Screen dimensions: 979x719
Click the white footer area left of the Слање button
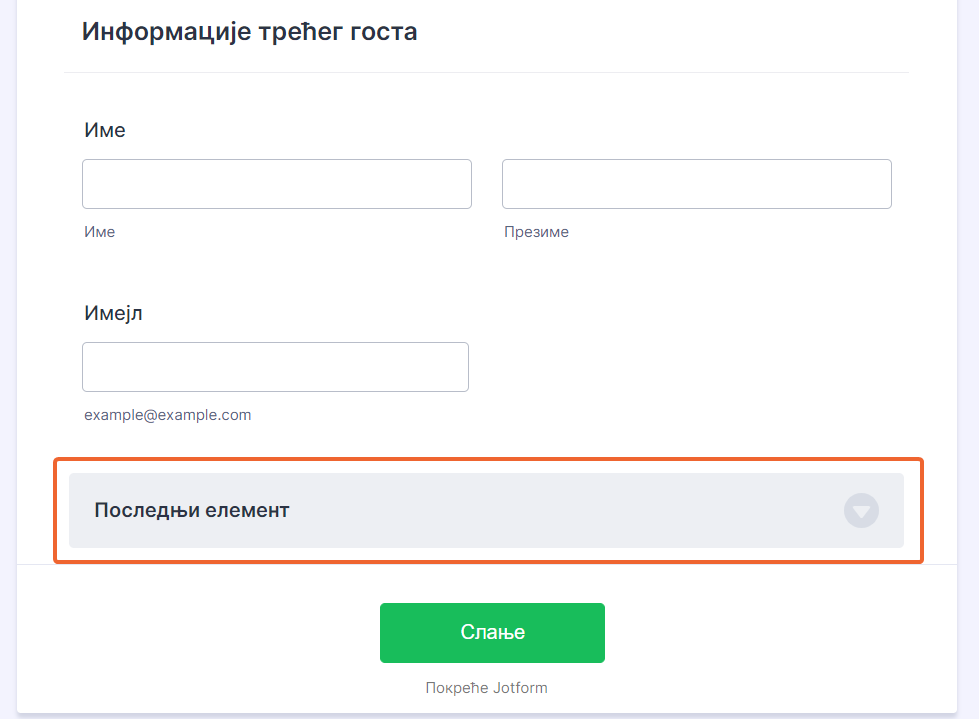(200, 633)
